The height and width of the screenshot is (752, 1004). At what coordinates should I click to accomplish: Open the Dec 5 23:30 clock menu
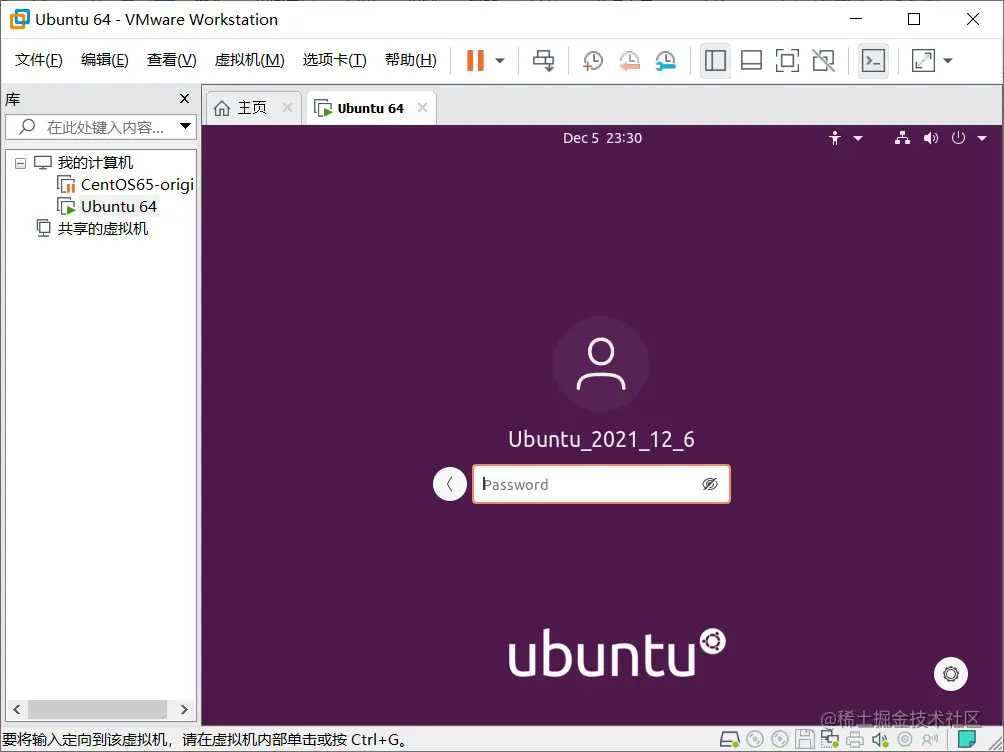point(602,138)
